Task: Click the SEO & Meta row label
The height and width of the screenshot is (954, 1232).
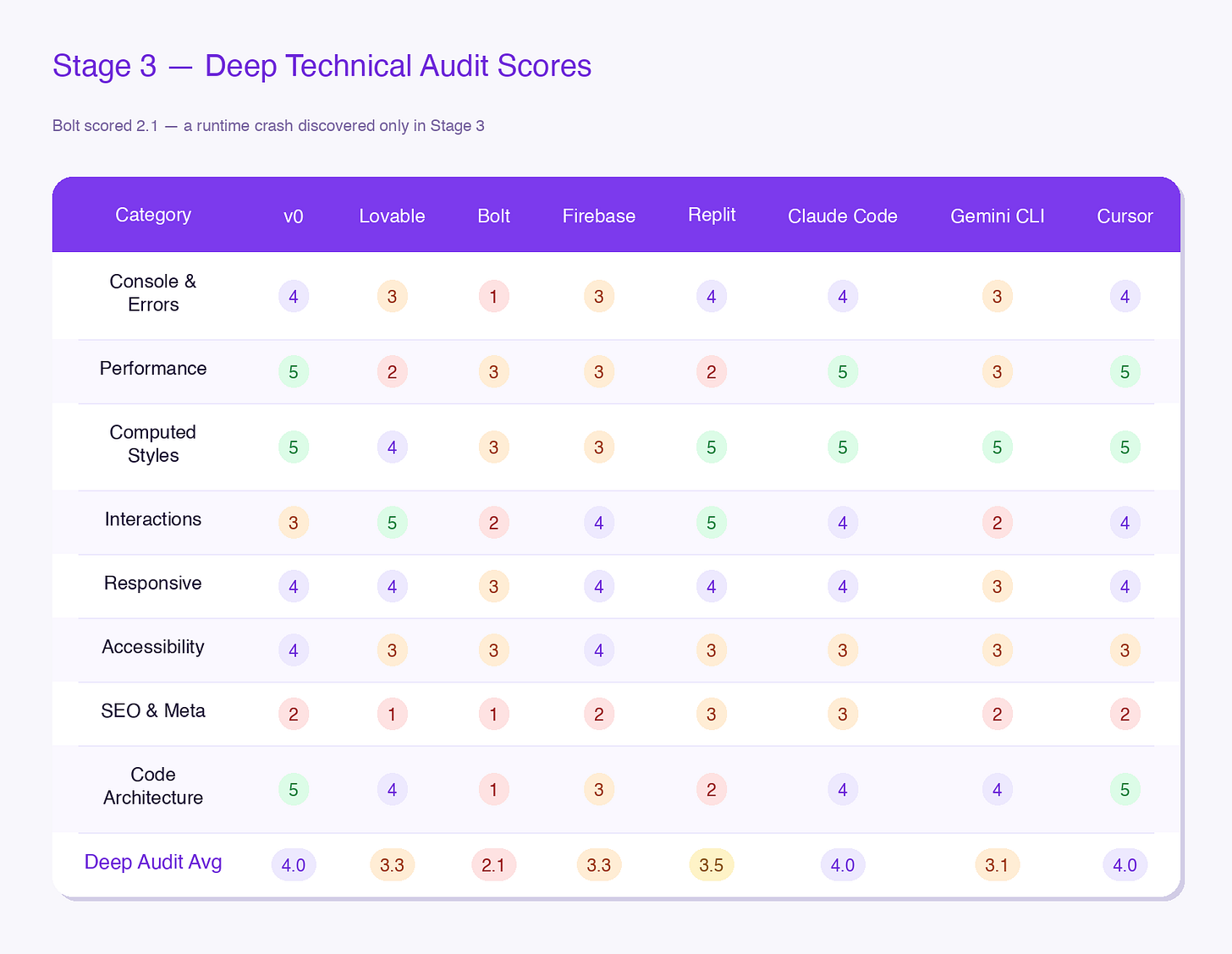Action: (x=153, y=711)
